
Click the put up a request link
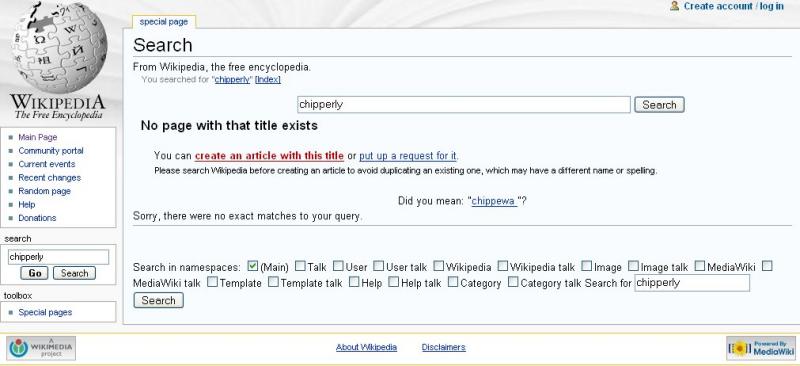click(x=408, y=156)
